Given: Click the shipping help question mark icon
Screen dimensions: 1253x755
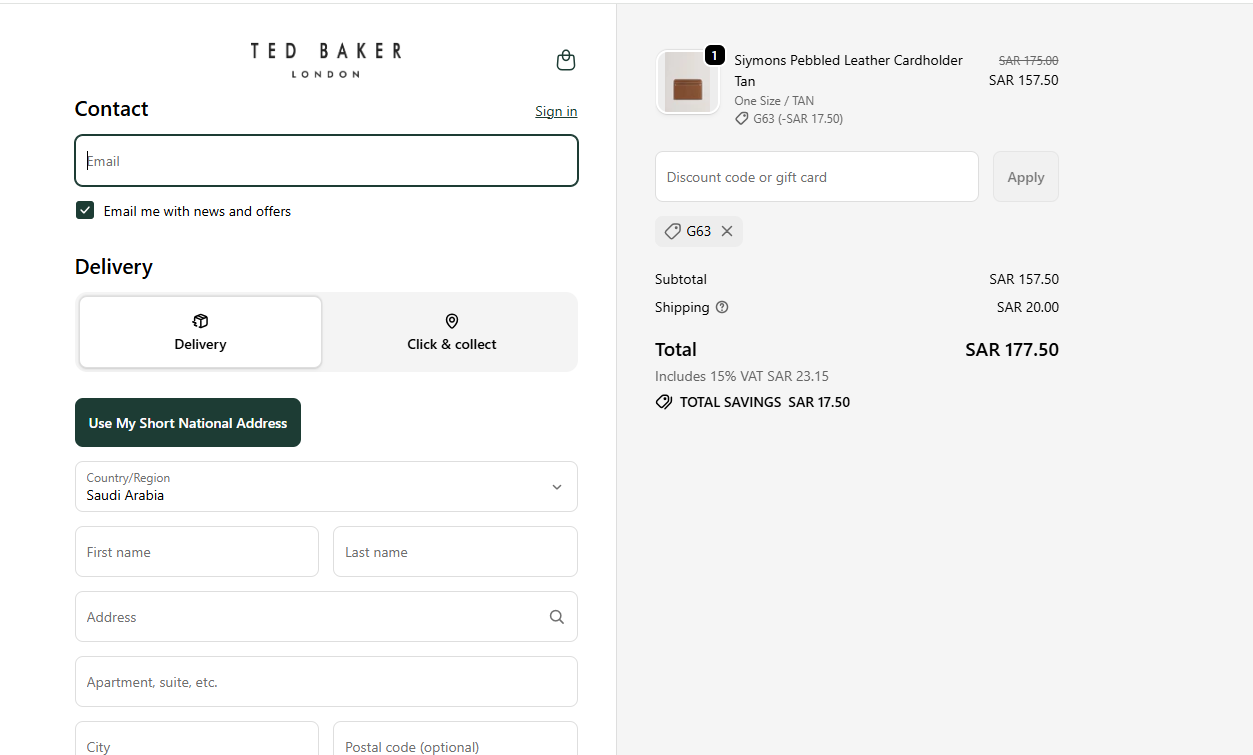Looking at the screenshot, I should [722, 307].
